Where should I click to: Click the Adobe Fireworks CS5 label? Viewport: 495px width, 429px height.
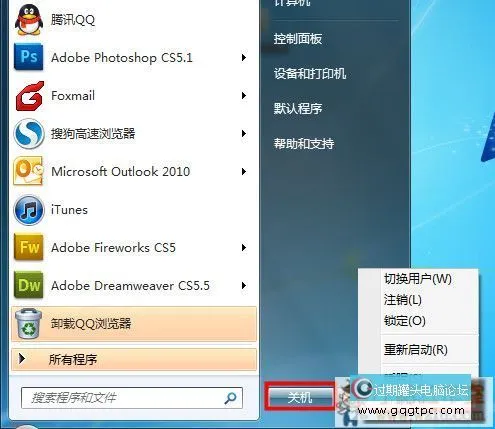point(113,248)
